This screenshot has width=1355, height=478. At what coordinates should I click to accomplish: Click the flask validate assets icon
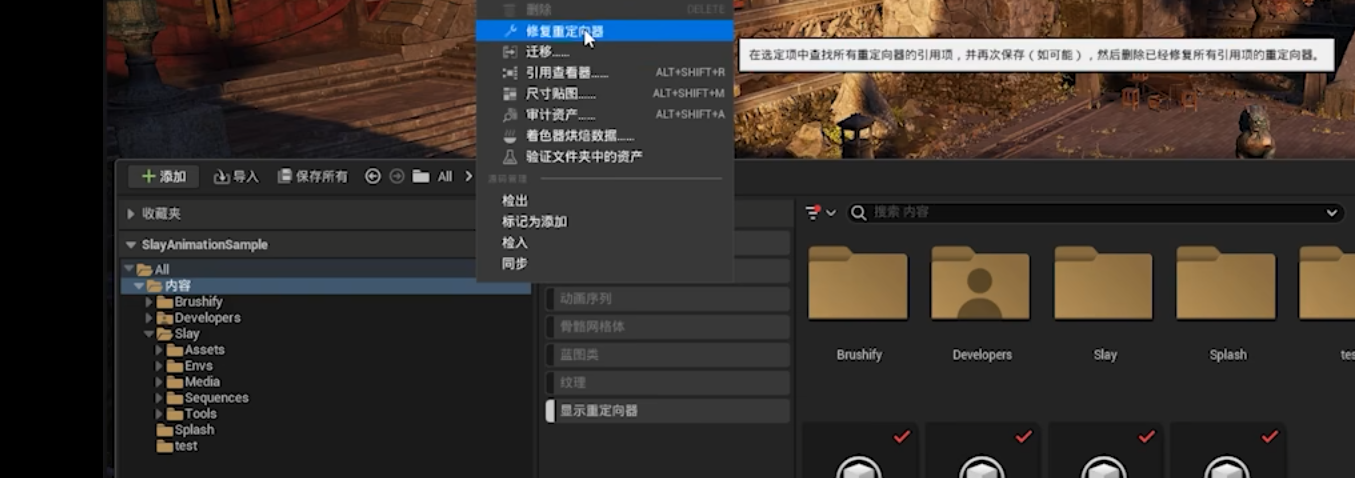pos(510,157)
